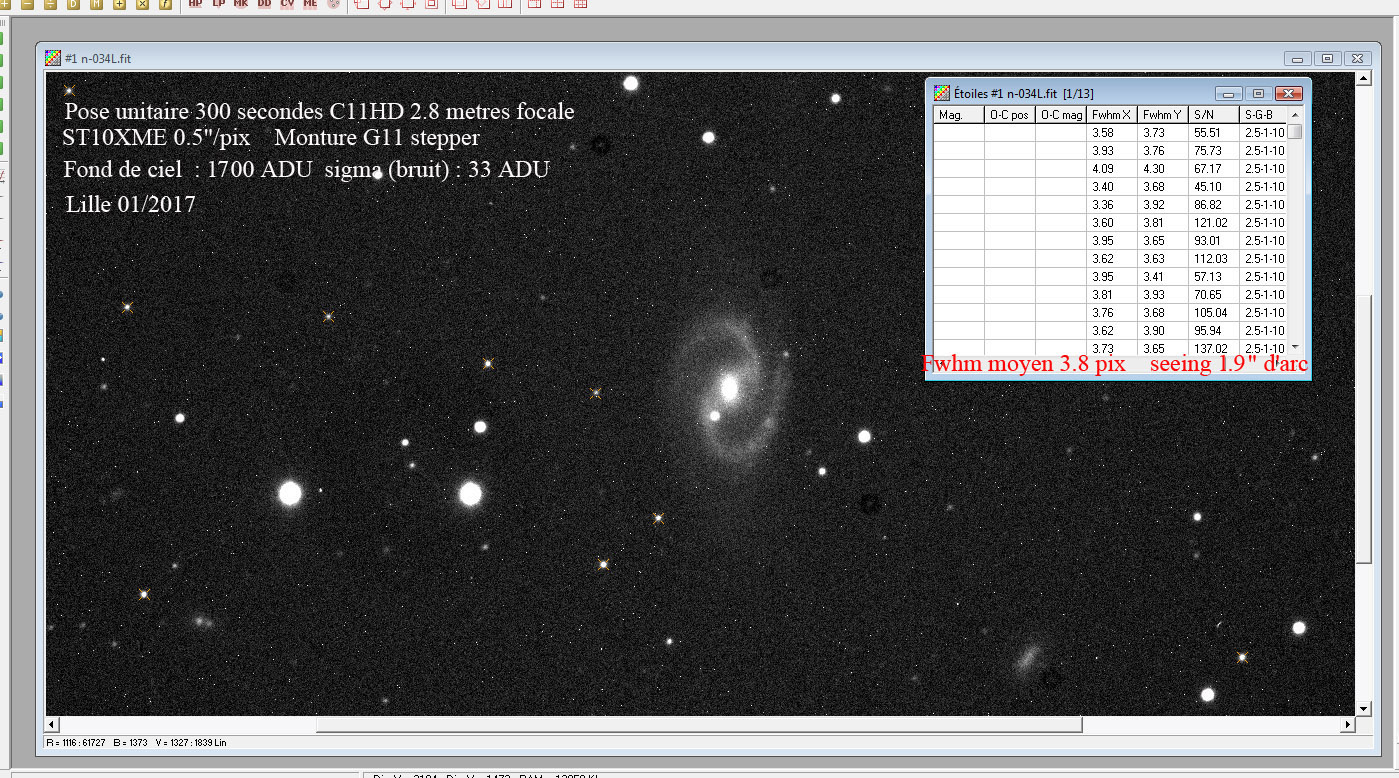Select the Fwhm X cell 3.36

1113,205
